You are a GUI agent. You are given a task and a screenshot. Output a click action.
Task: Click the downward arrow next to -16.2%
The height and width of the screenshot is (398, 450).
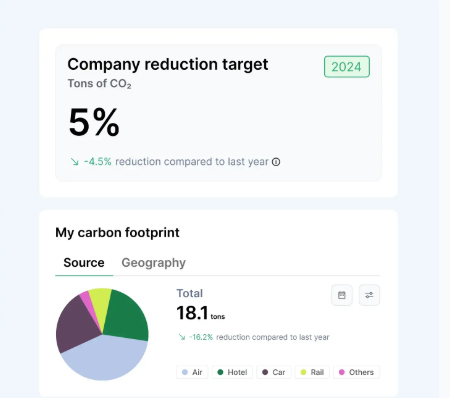(182, 337)
